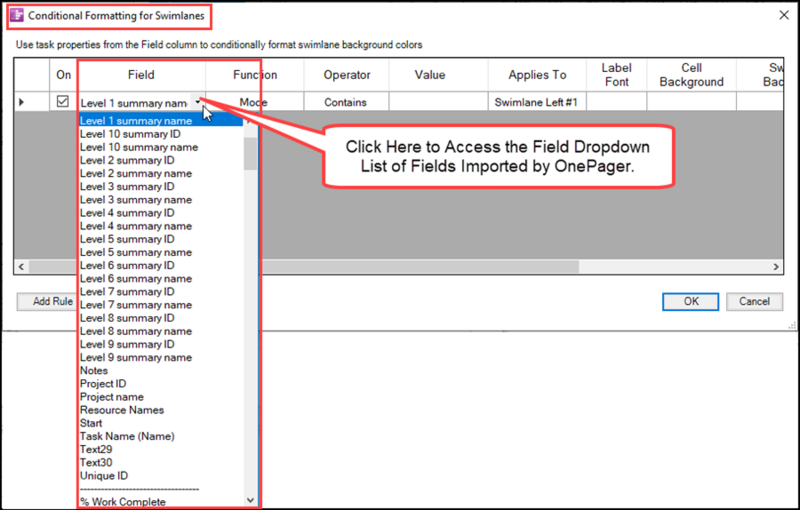Pick Level 2 summary name option
Image resolution: width=800 pixels, height=510 pixels.
click(136, 173)
